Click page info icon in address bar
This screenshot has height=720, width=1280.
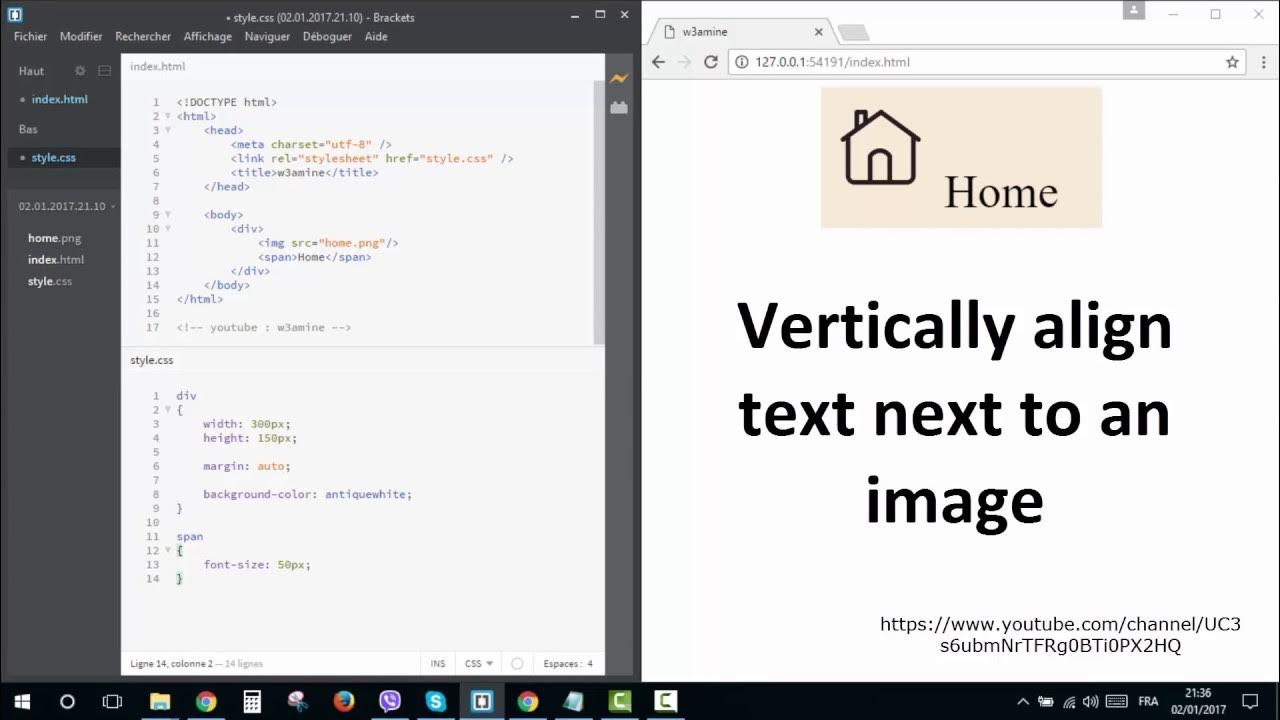pos(741,62)
